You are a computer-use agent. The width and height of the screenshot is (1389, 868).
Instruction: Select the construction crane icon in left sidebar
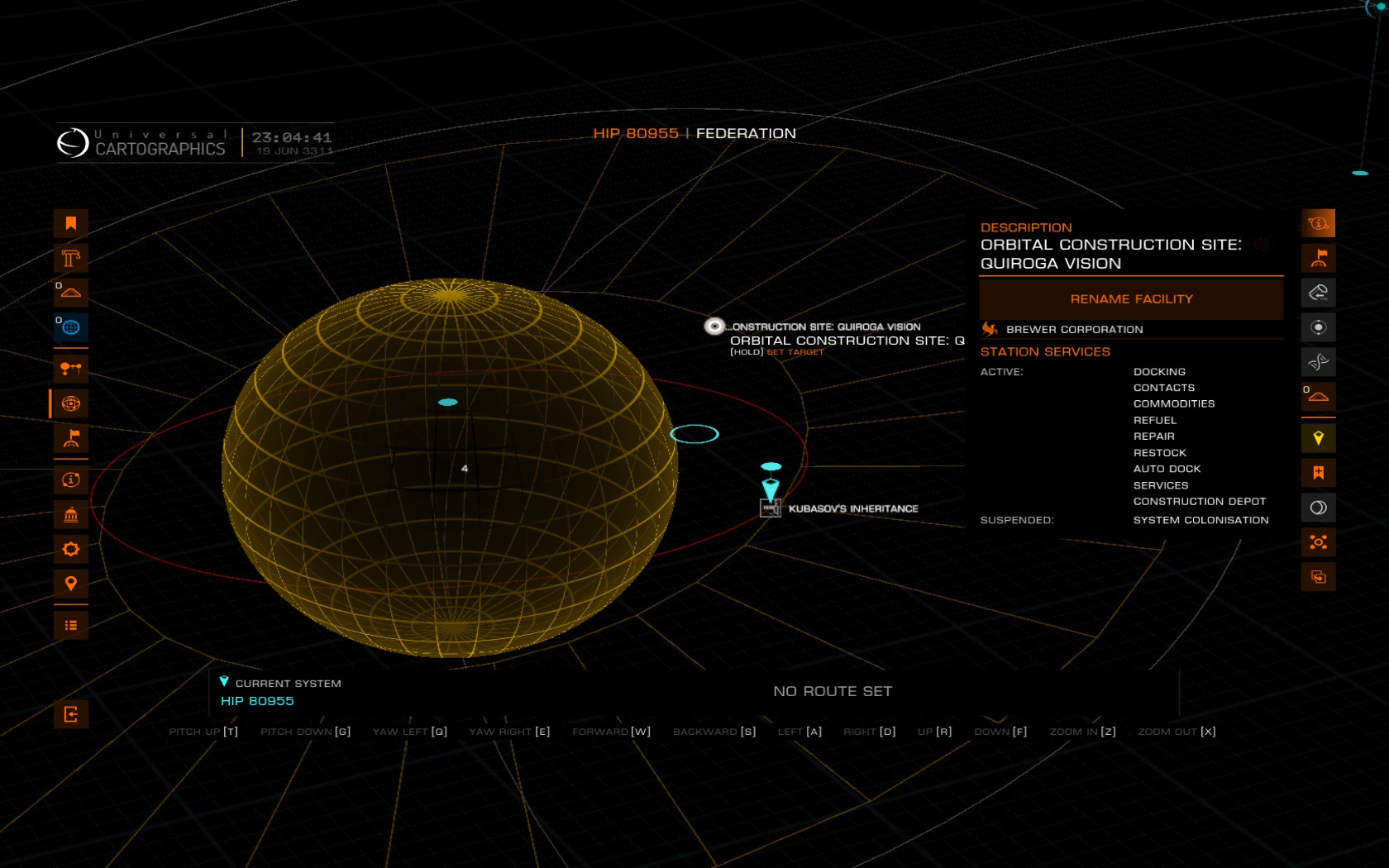click(x=71, y=258)
